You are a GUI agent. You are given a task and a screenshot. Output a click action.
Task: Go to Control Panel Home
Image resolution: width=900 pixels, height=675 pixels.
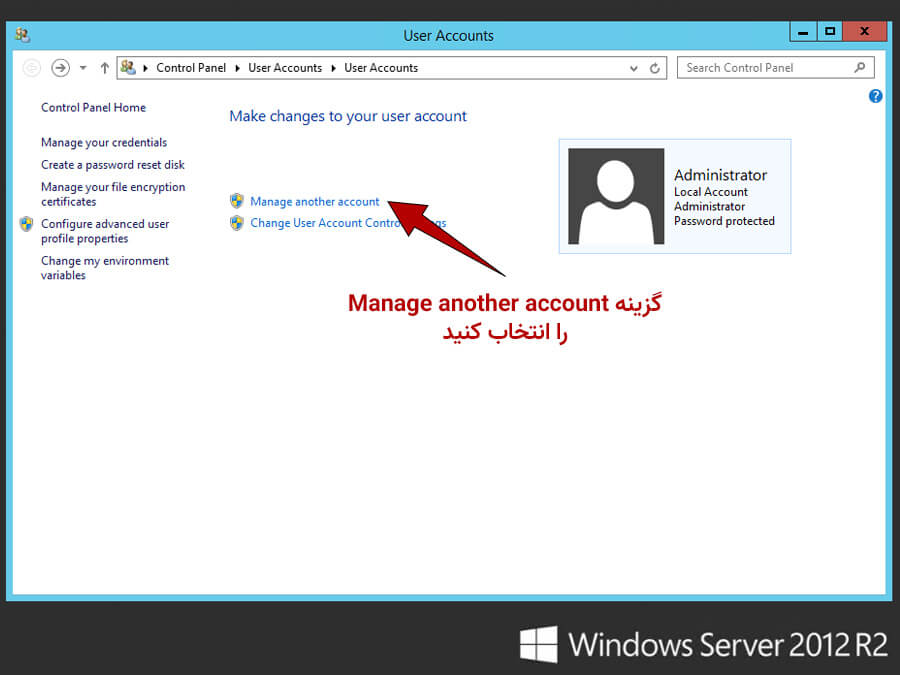coord(94,107)
